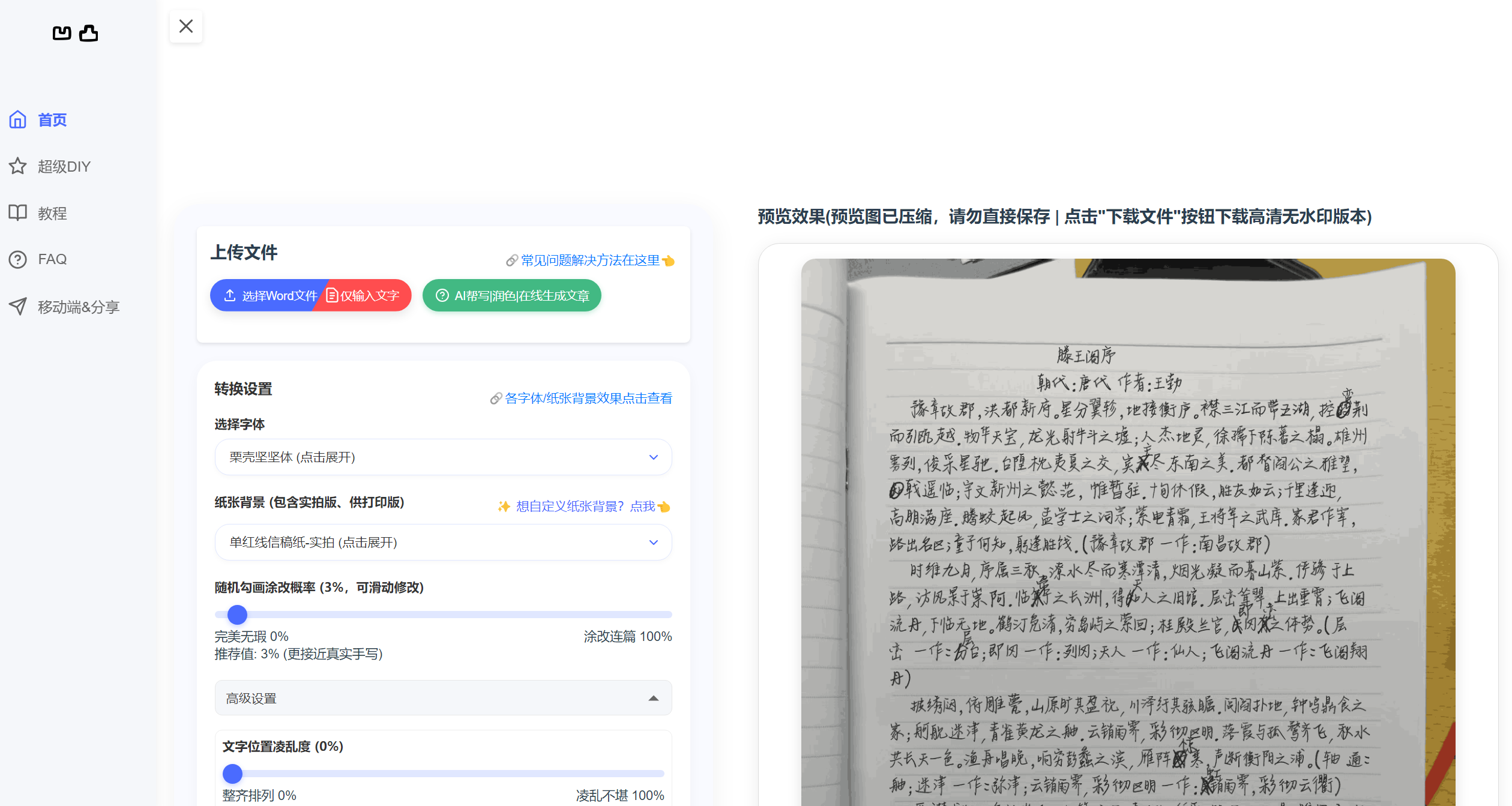Open 常见问题解决方法在这里 link

point(590,260)
